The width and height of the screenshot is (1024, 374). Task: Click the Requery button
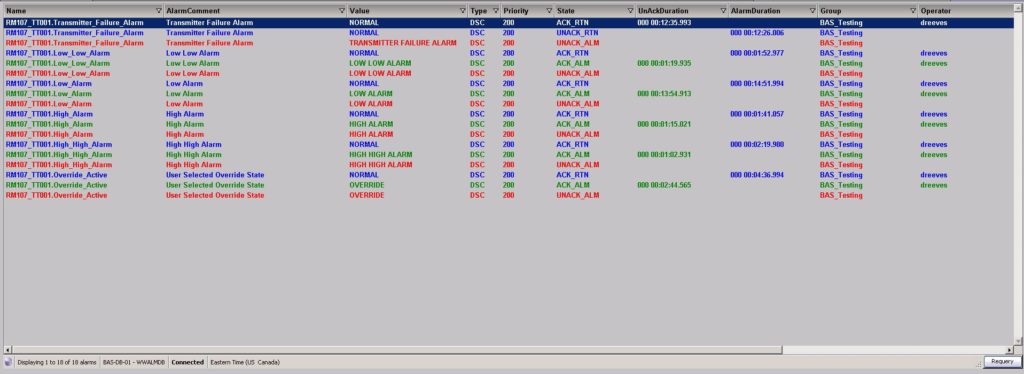click(x=1002, y=362)
